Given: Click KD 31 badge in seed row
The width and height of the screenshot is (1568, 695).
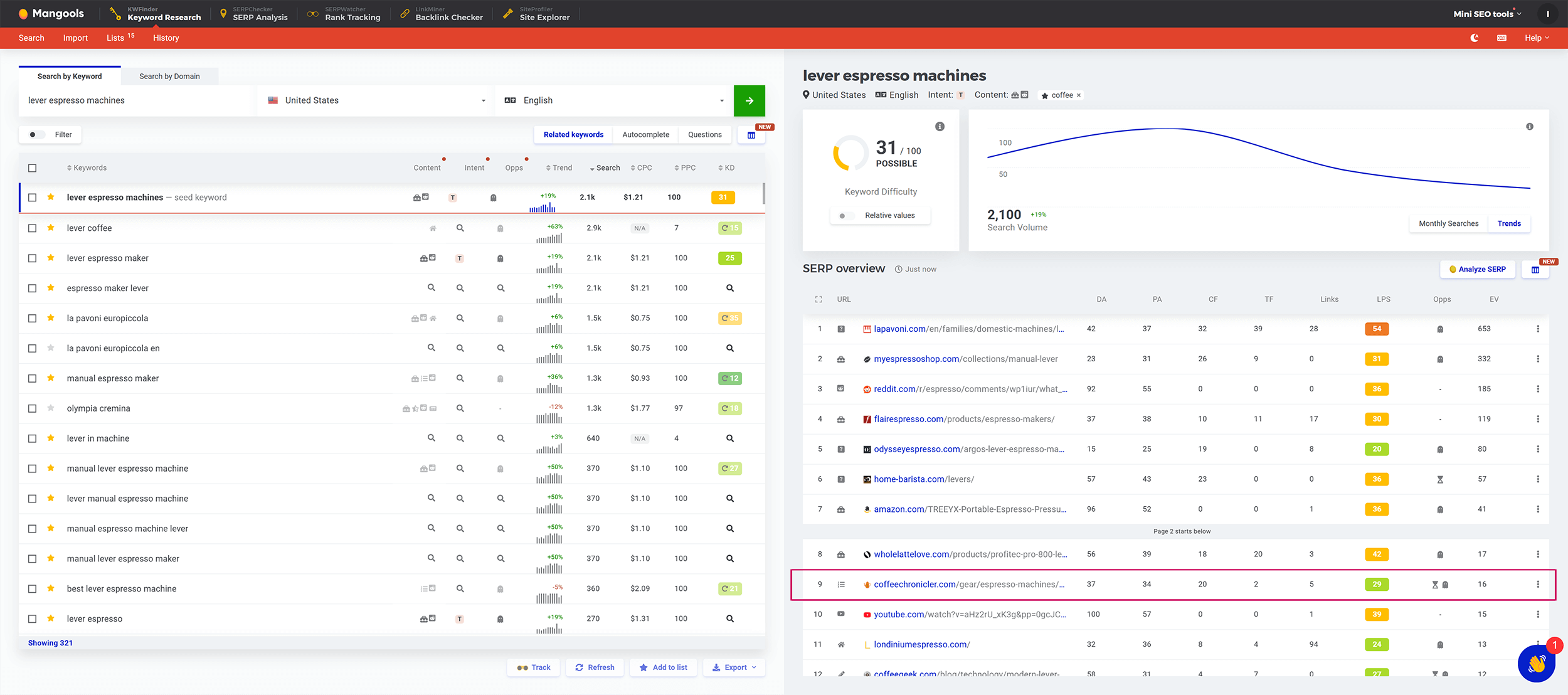Looking at the screenshot, I should (x=723, y=198).
